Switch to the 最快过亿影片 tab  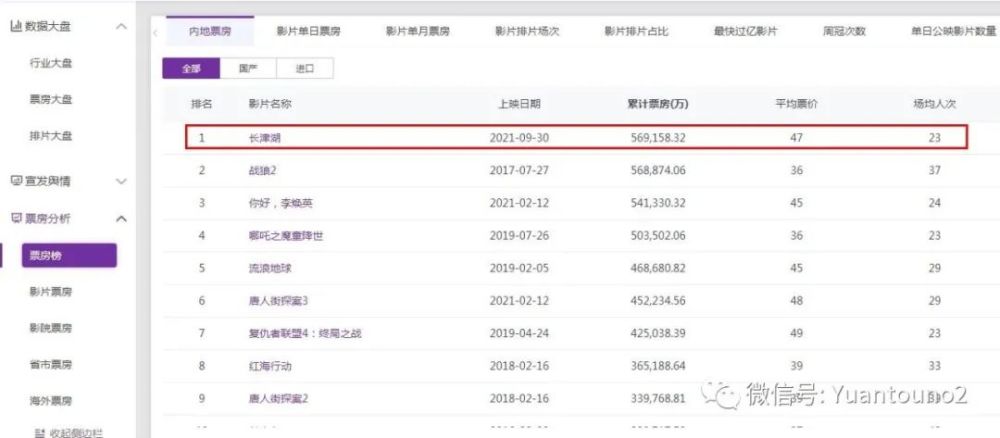click(x=746, y=31)
